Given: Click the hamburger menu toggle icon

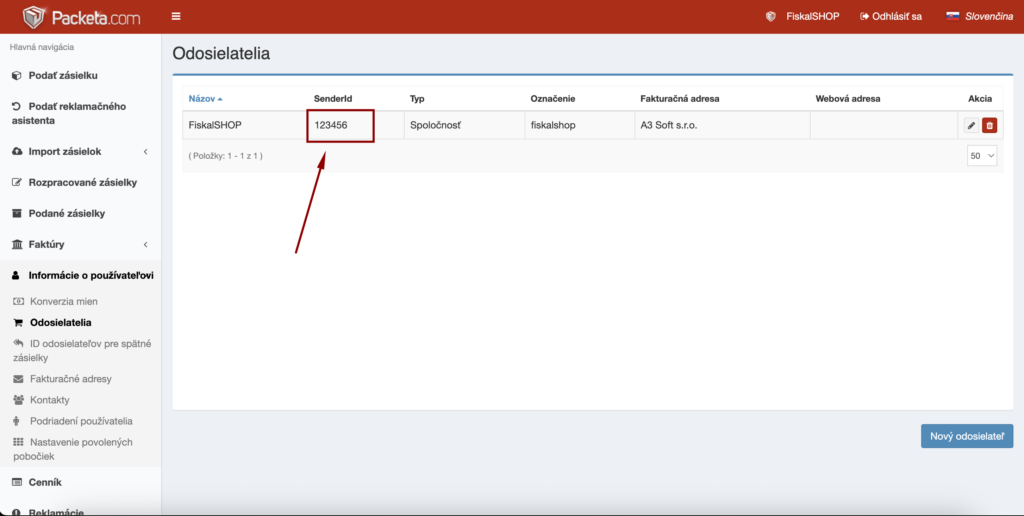Looking at the screenshot, I should click(x=176, y=17).
